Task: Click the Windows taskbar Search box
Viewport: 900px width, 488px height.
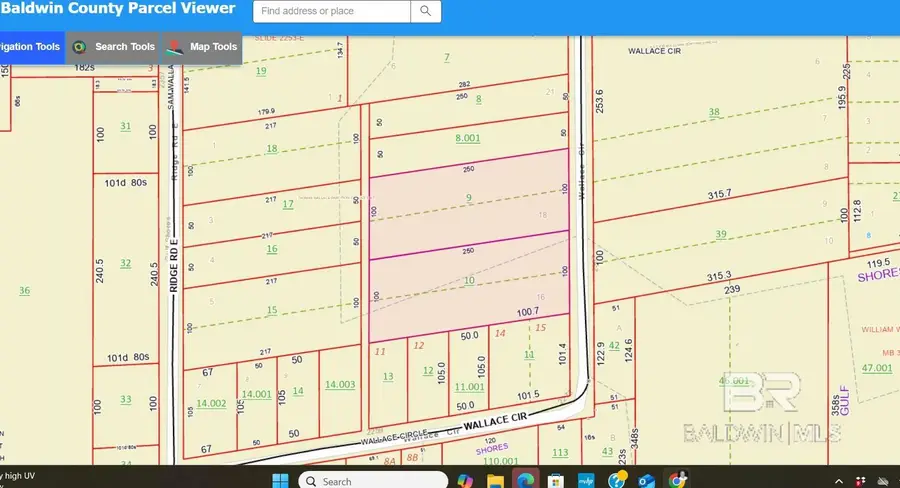Action: [x=373, y=481]
